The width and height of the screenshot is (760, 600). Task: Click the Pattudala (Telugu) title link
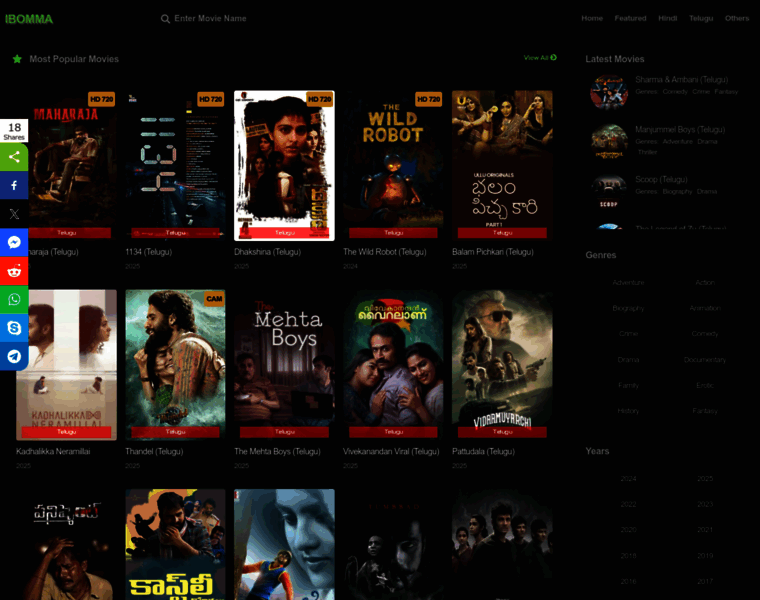[483, 451]
